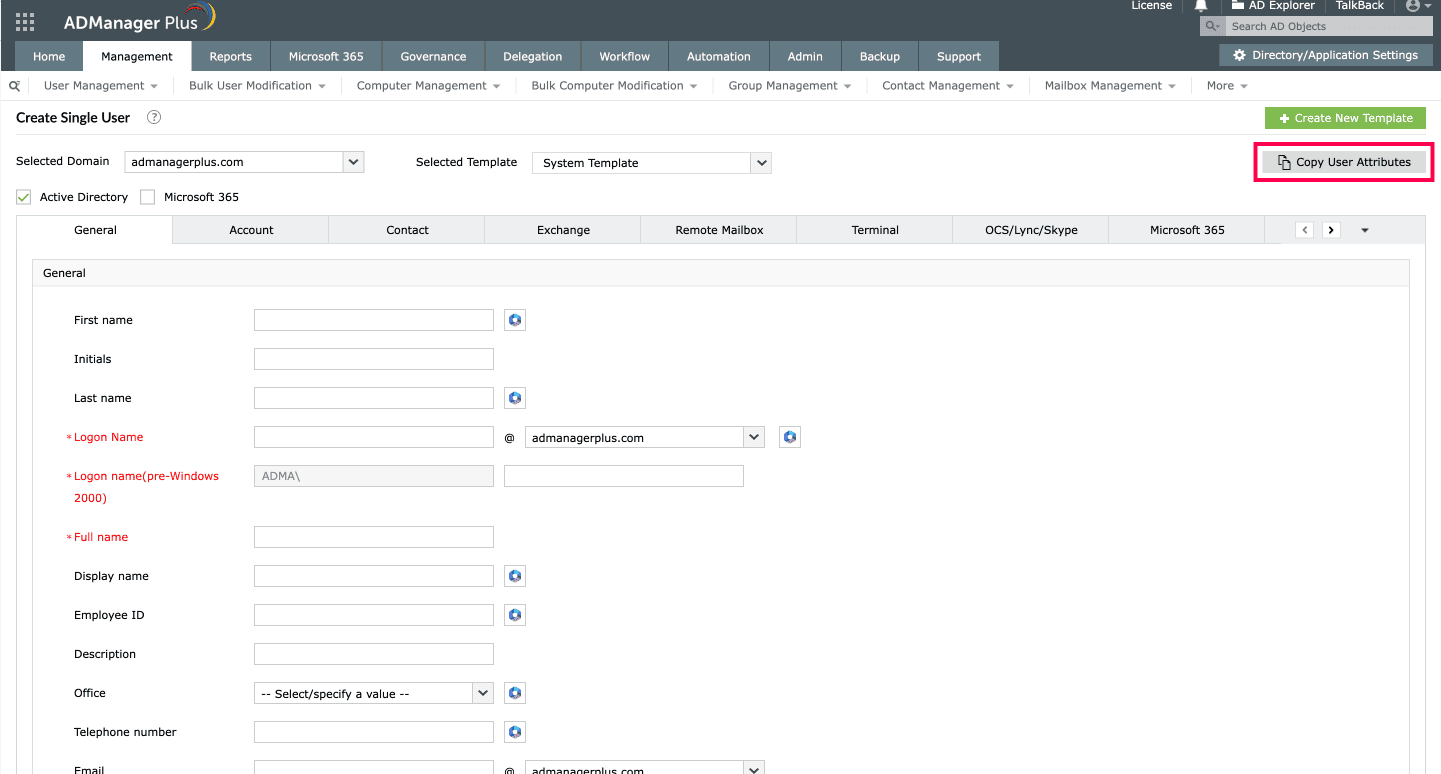Open the Contact attributes tab
Image resolution: width=1441 pixels, height=774 pixels.
407,230
